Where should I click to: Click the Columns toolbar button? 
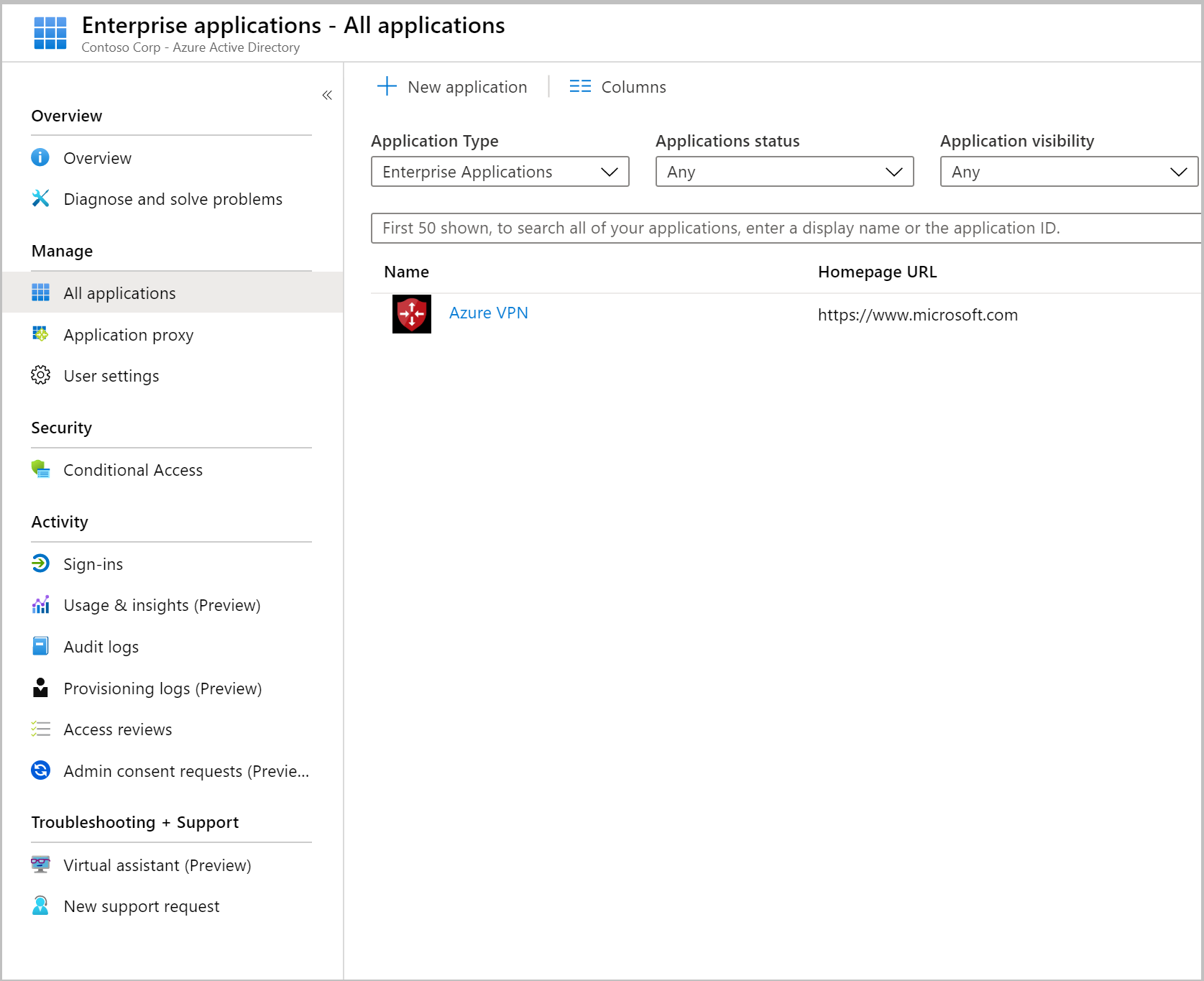click(618, 87)
